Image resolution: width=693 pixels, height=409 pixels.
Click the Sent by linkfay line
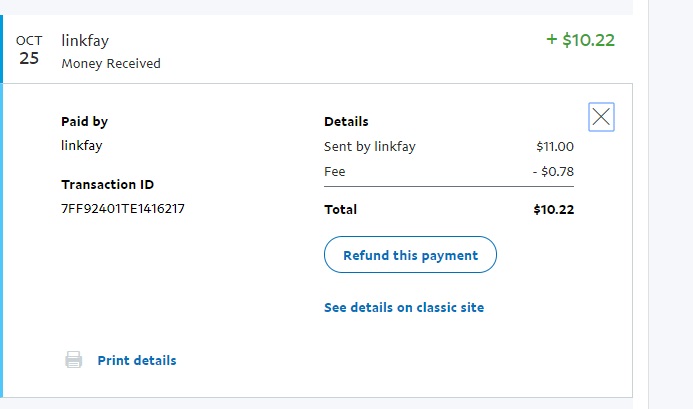pos(370,146)
